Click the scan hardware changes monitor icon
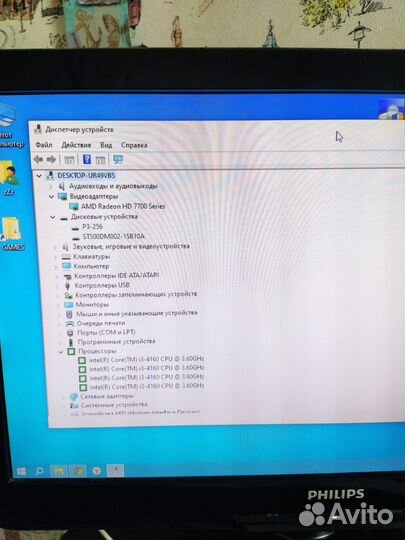This screenshot has height=540, width=405. pos(118,159)
